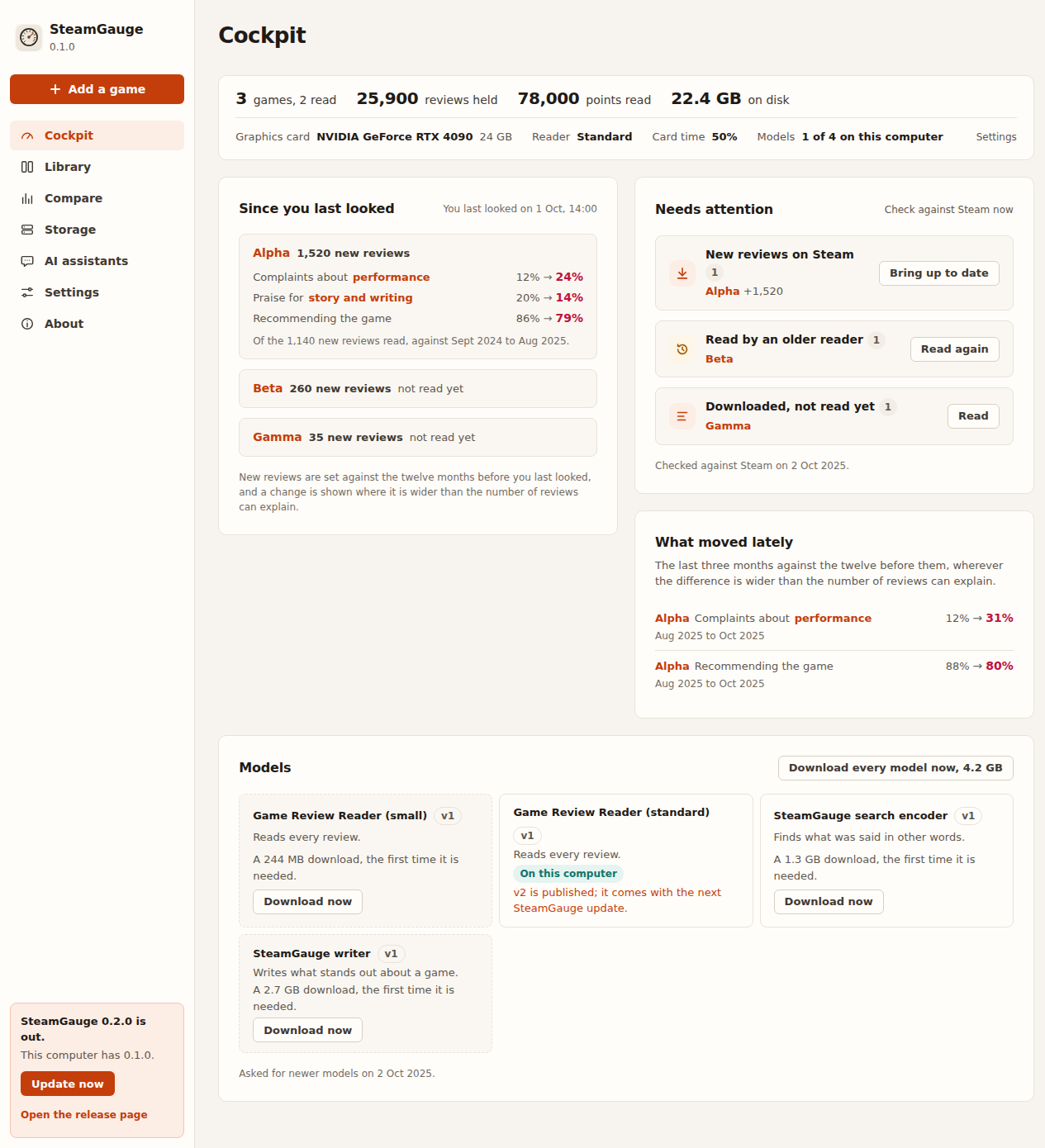The image size is (1045, 1148).
Task: Open the Library page
Action: (97, 167)
